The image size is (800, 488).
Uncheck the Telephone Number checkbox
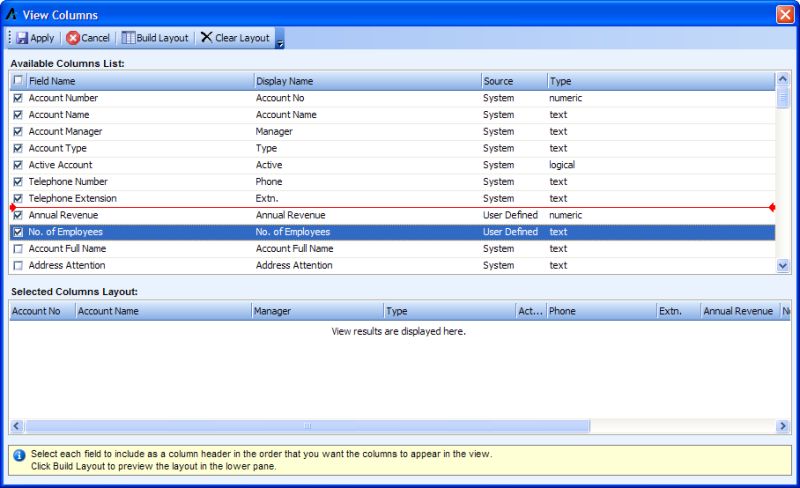click(x=18, y=182)
